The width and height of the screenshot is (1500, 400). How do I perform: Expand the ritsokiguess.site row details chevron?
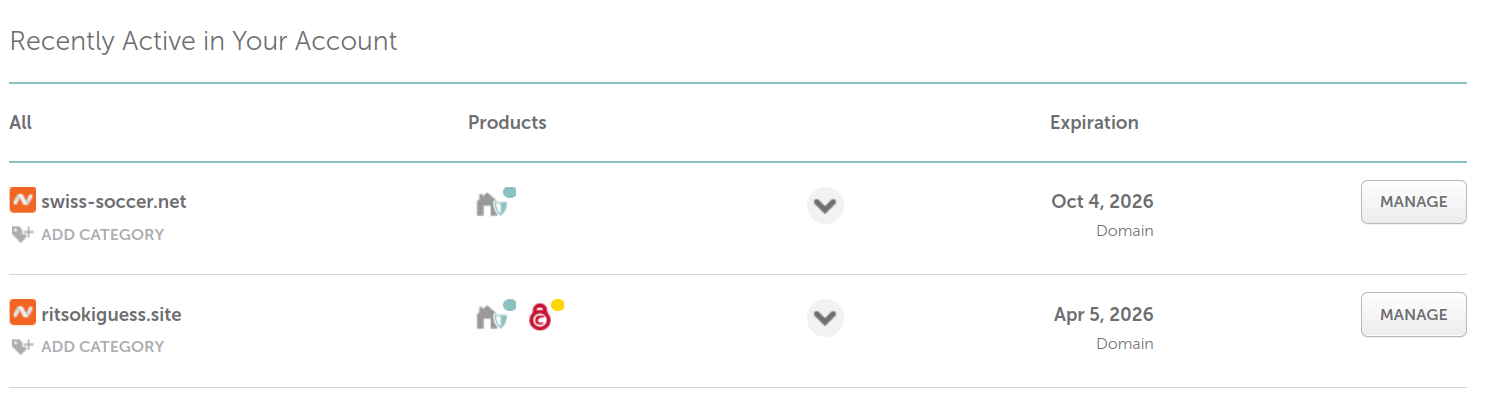(825, 318)
